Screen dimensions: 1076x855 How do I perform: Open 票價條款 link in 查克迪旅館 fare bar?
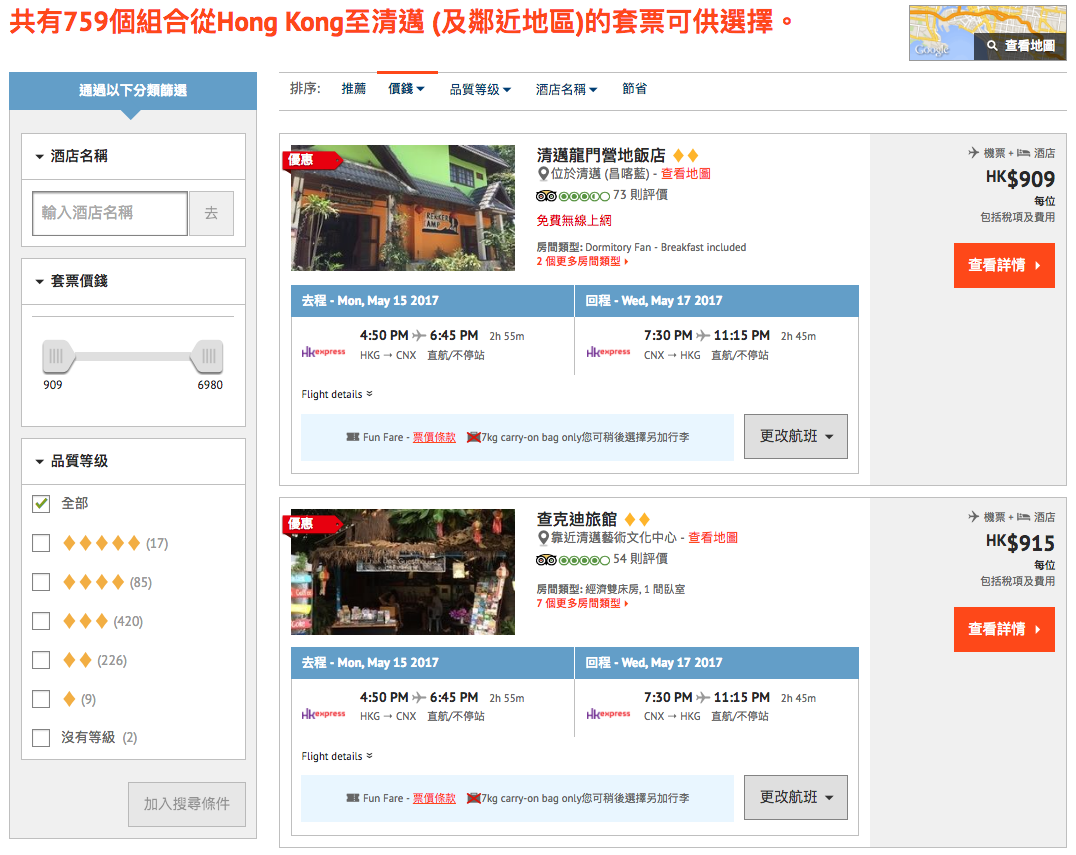pos(434,798)
